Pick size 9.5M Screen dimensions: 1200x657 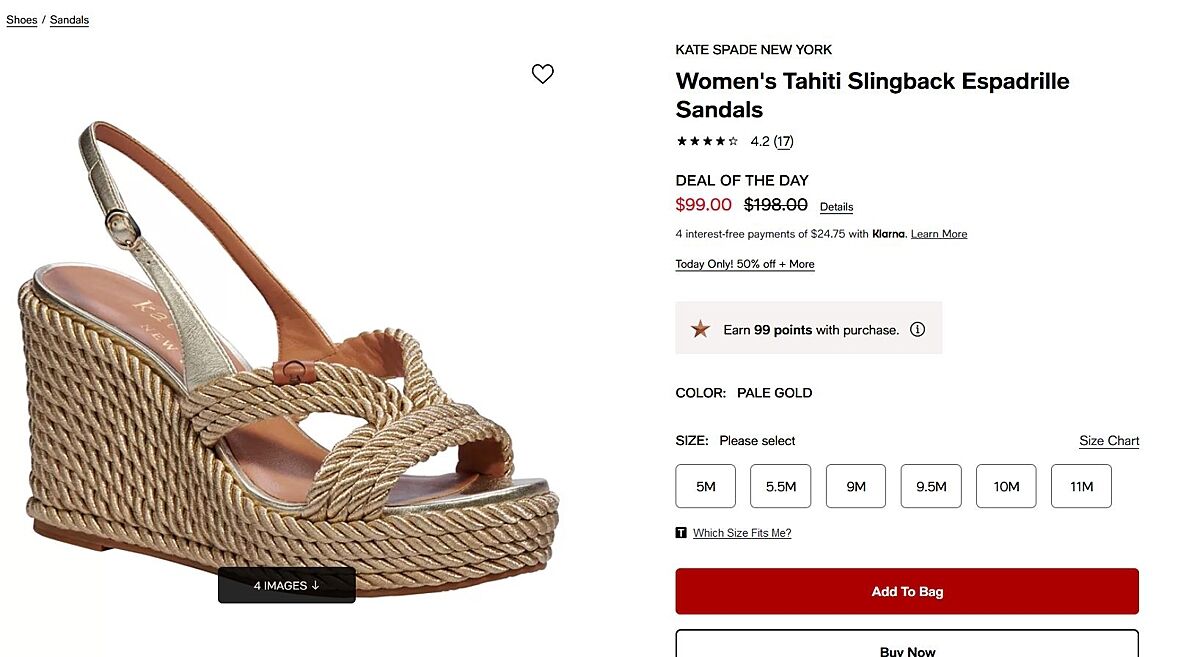[931, 486]
